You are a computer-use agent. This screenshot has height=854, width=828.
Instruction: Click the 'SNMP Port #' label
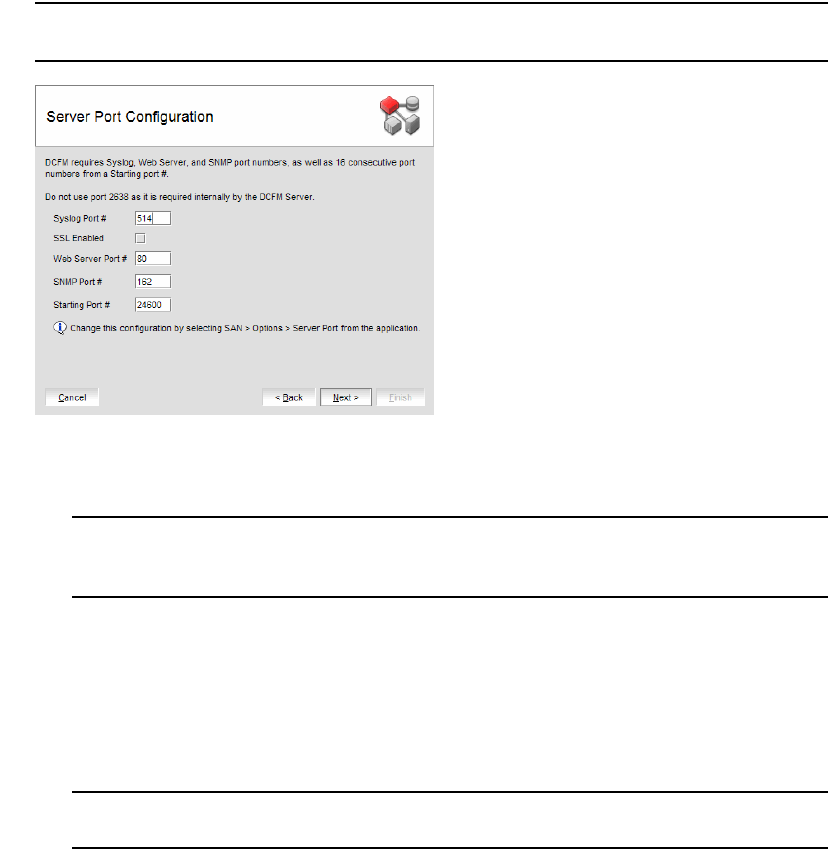pyautogui.click(x=77, y=282)
